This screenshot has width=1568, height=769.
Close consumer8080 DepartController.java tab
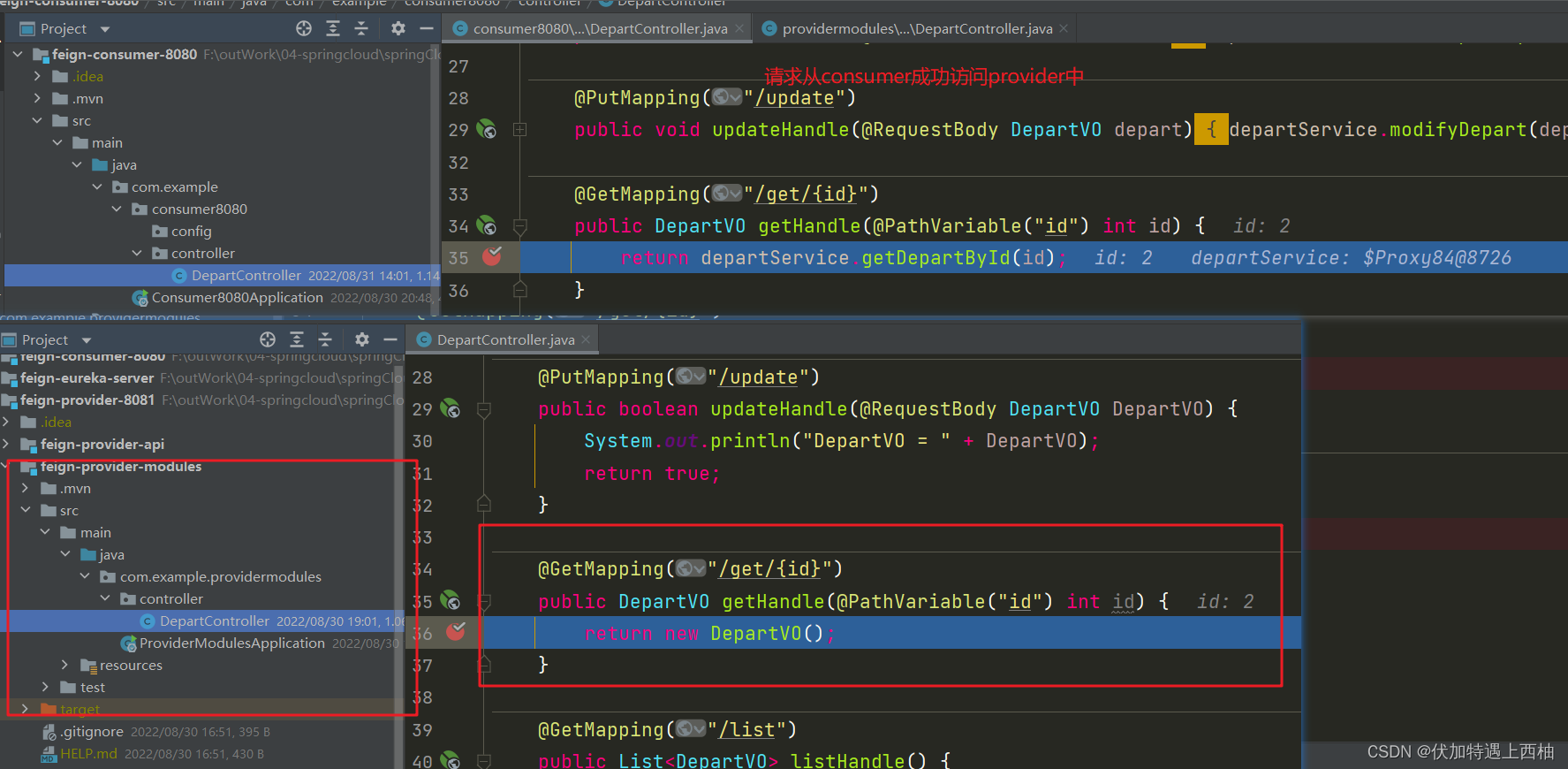pos(740,28)
